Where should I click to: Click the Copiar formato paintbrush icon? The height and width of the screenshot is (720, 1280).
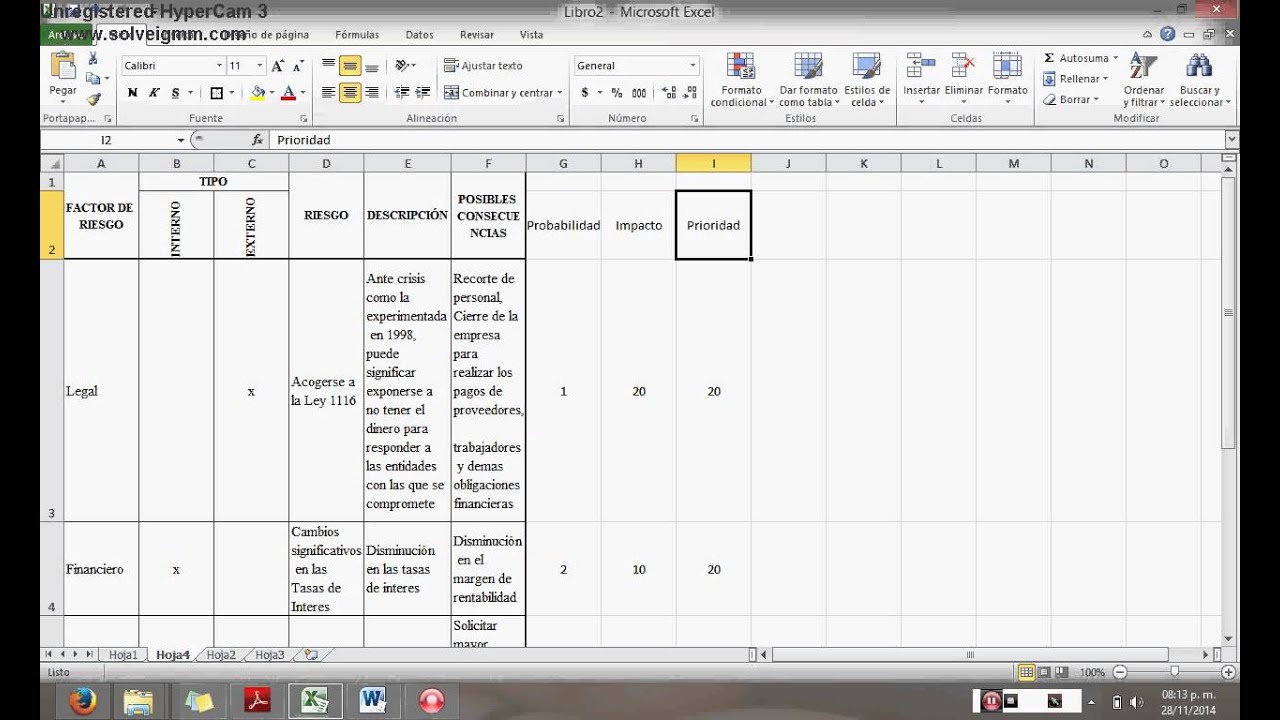point(94,98)
